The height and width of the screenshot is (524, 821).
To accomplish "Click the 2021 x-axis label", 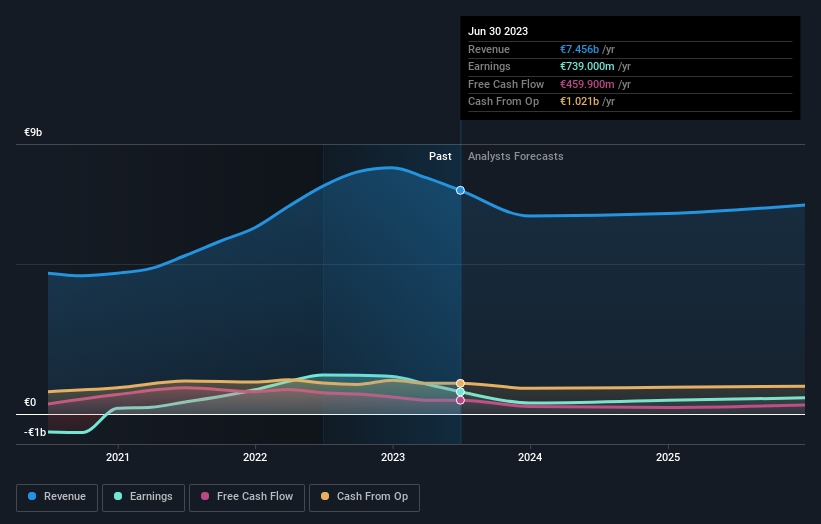I will [117, 458].
